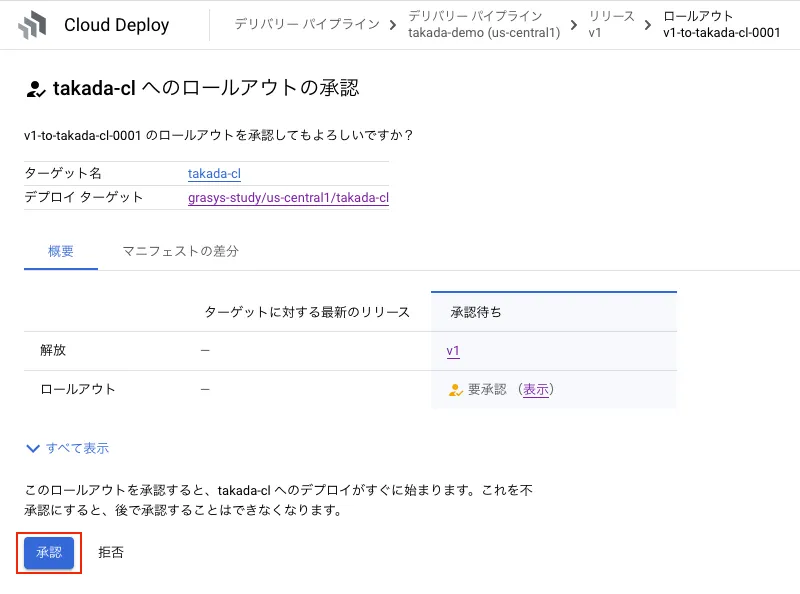Open the takada-cl target name link
Image resolution: width=800 pixels, height=594 pixels.
pyautogui.click(x=214, y=174)
